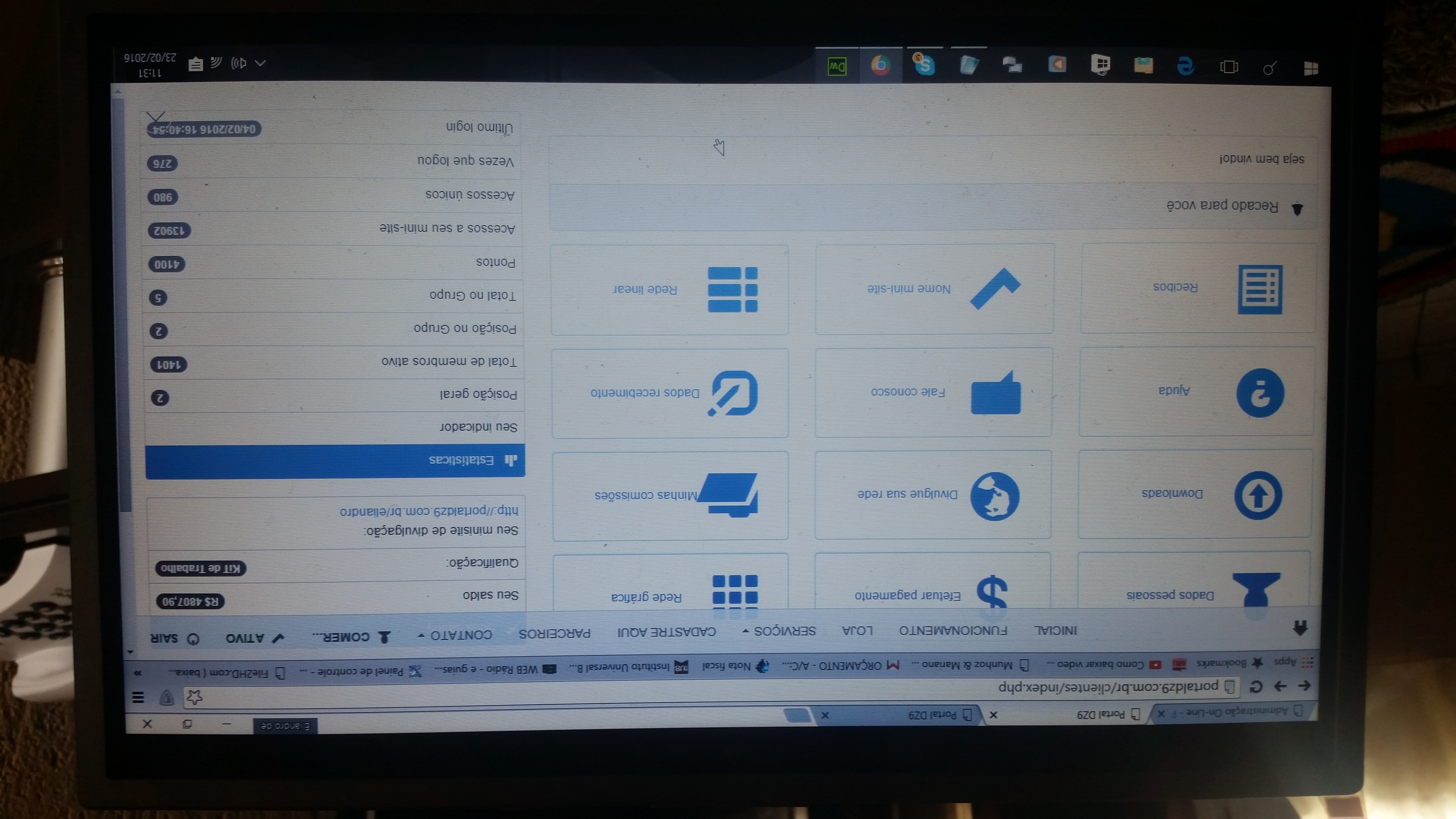Open FUNCIONAMENTO in the navbar
This screenshot has width=1456, height=819.
[x=954, y=630]
